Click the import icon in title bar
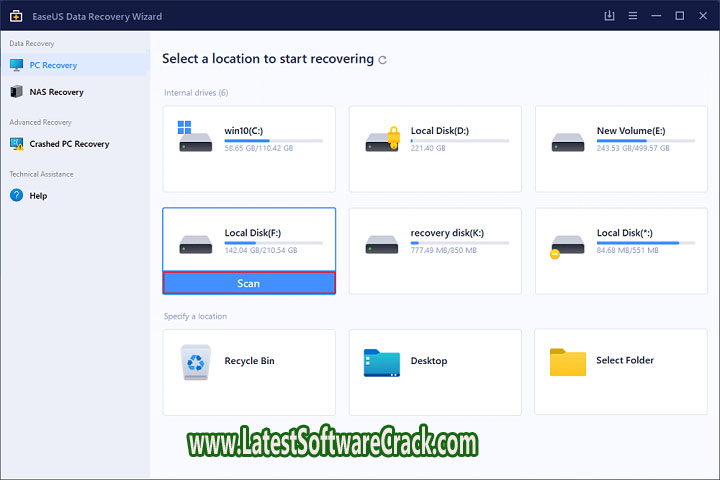 point(610,16)
